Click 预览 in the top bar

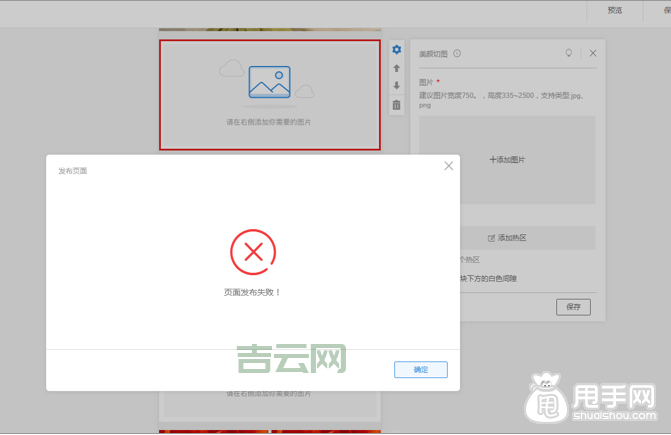tap(615, 10)
